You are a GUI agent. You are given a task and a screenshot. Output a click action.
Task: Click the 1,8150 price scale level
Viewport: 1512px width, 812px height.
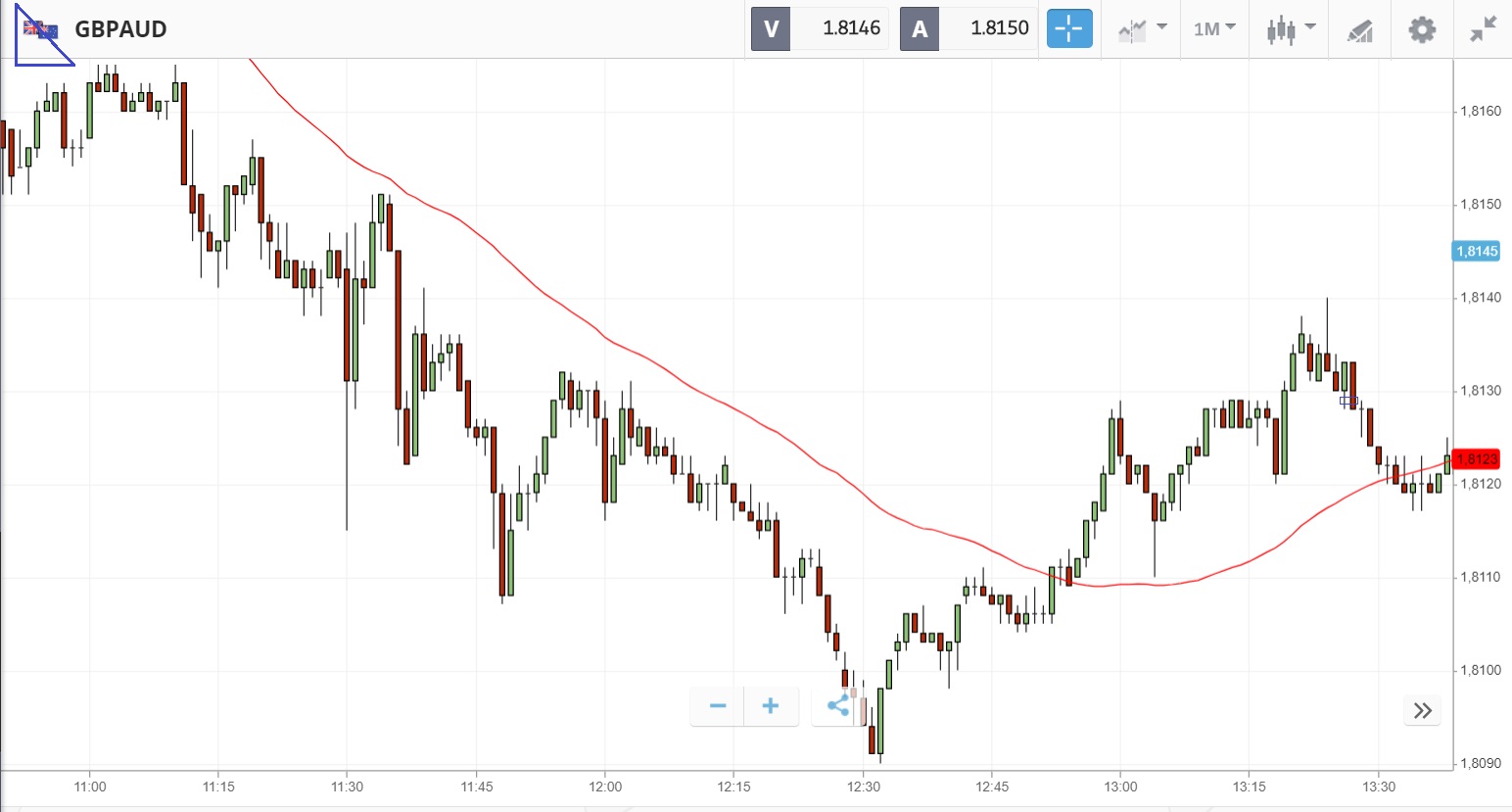[1480, 205]
